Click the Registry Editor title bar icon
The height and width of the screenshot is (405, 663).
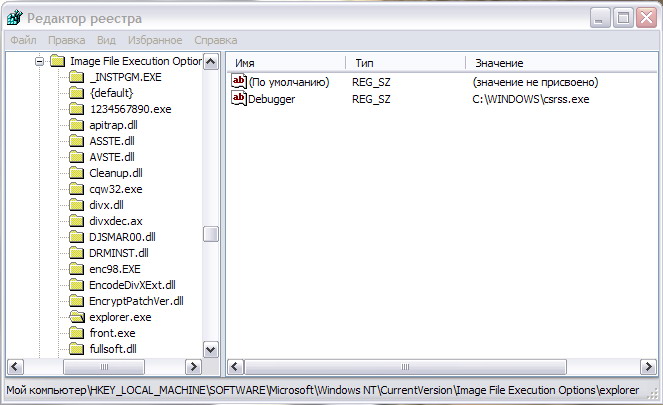(15, 18)
